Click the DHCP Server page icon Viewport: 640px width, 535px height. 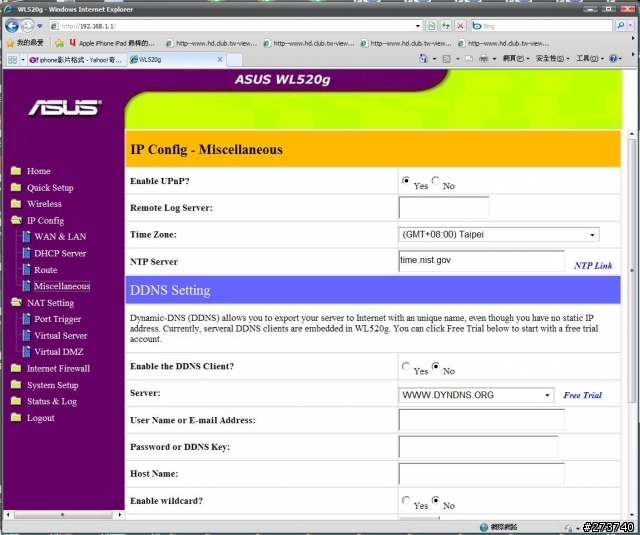click(27, 253)
